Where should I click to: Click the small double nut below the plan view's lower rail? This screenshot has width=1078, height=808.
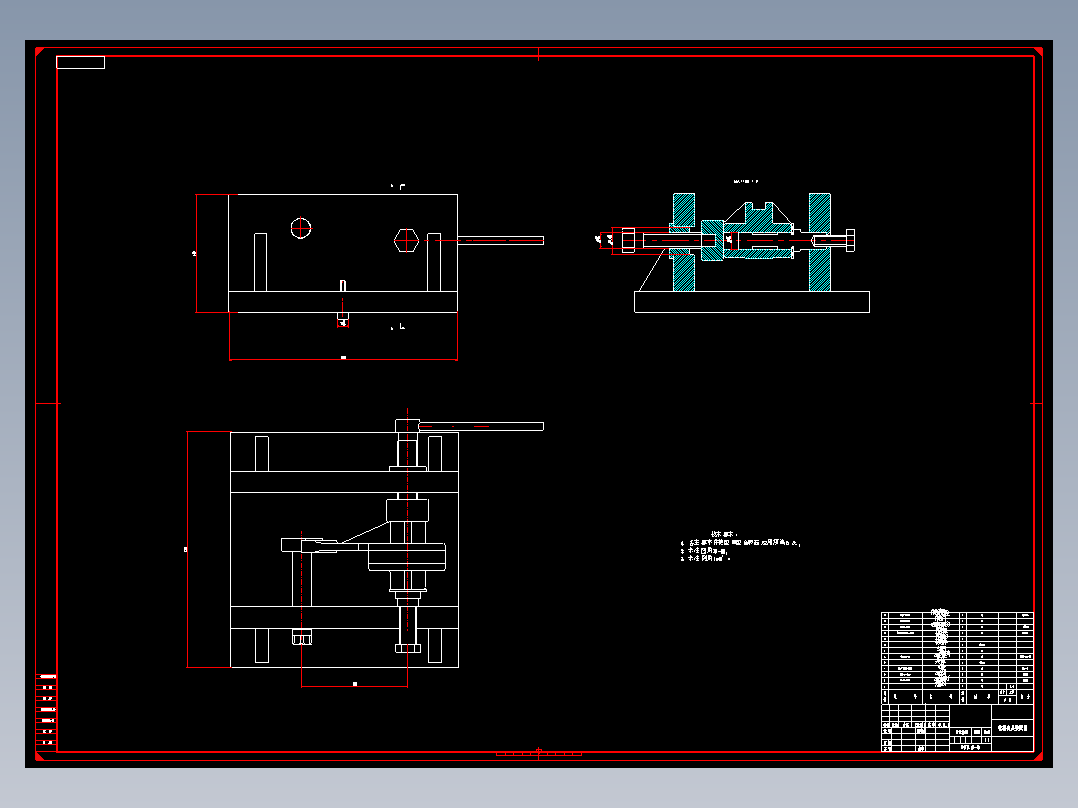pyautogui.click(x=302, y=637)
